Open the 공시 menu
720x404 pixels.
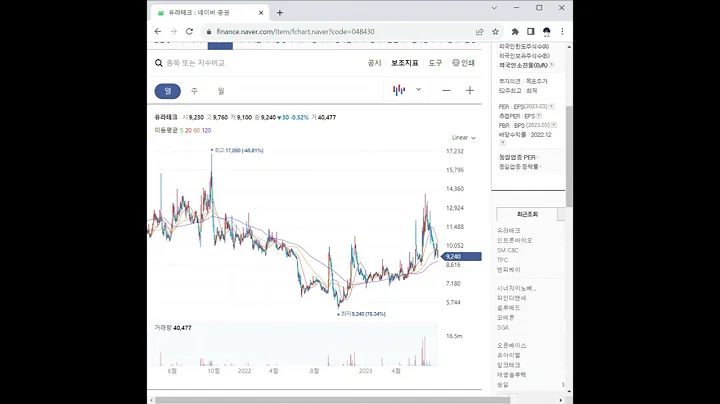[x=374, y=63]
